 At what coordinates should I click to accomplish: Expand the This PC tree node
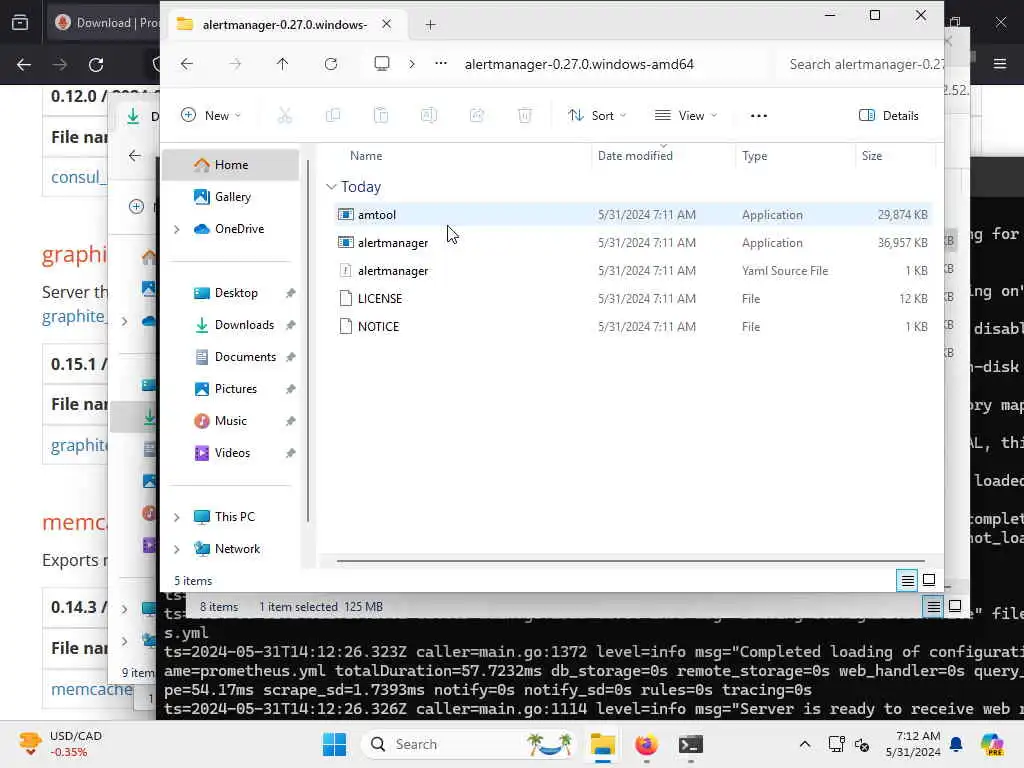pyautogui.click(x=176, y=517)
